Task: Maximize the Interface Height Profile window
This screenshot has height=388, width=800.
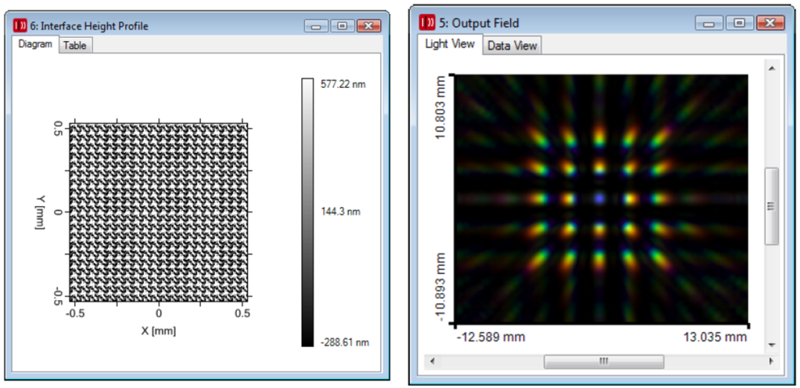Action: coord(342,26)
